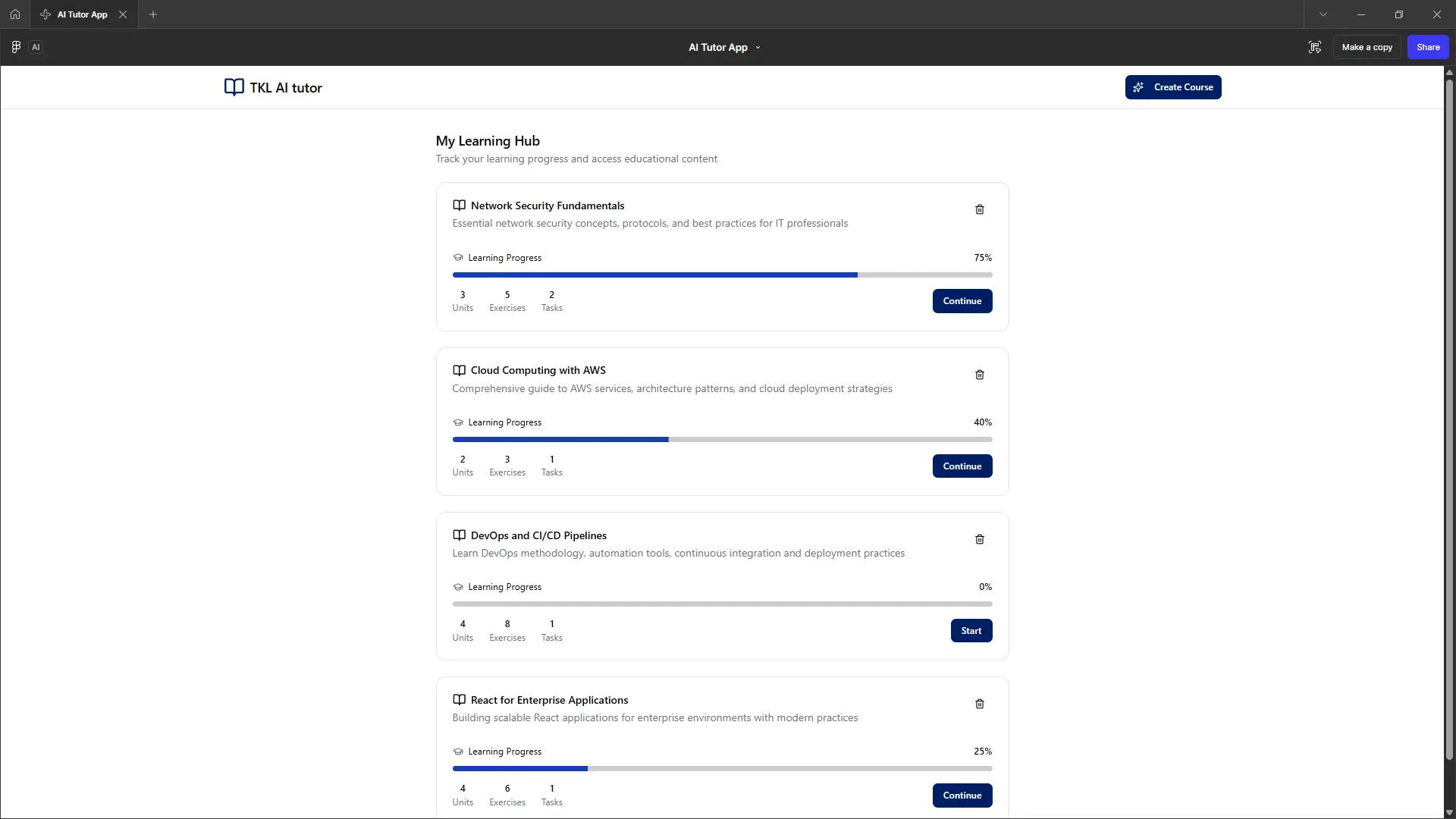Delete the DevOps and CI/CD Pipelines course
The height and width of the screenshot is (819, 1456).
click(979, 539)
